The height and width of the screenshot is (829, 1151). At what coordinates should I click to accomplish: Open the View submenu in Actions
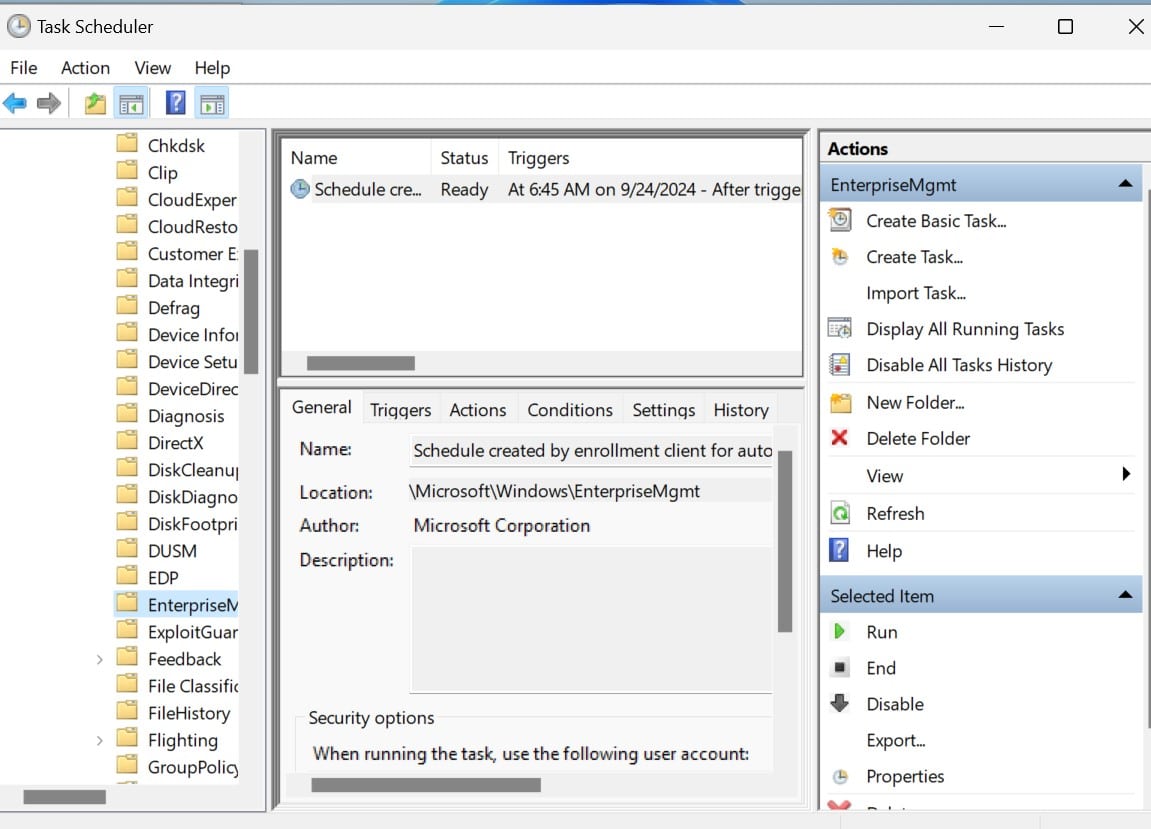[x=884, y=476]
